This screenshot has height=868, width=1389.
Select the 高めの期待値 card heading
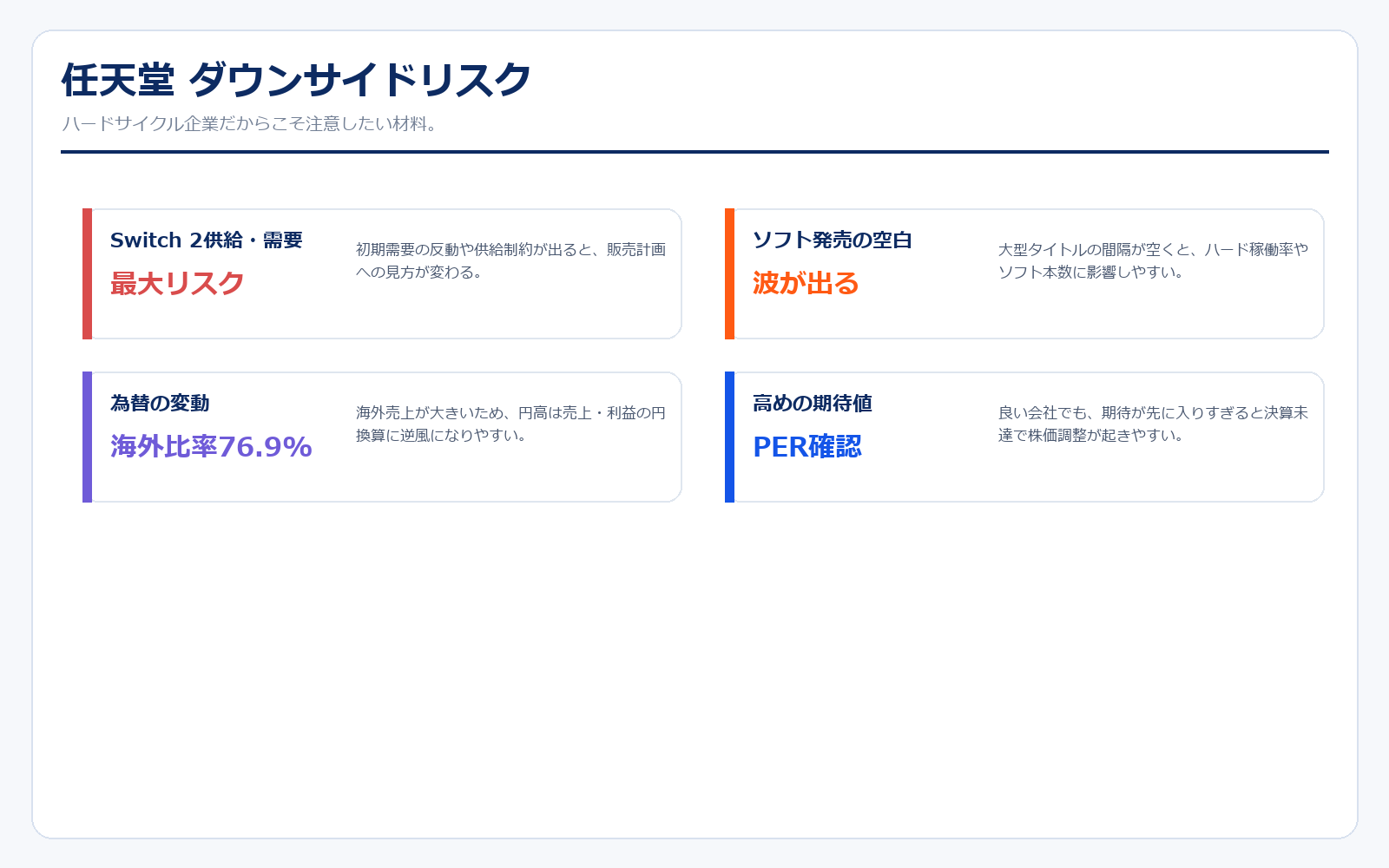[x=813, y=403]
